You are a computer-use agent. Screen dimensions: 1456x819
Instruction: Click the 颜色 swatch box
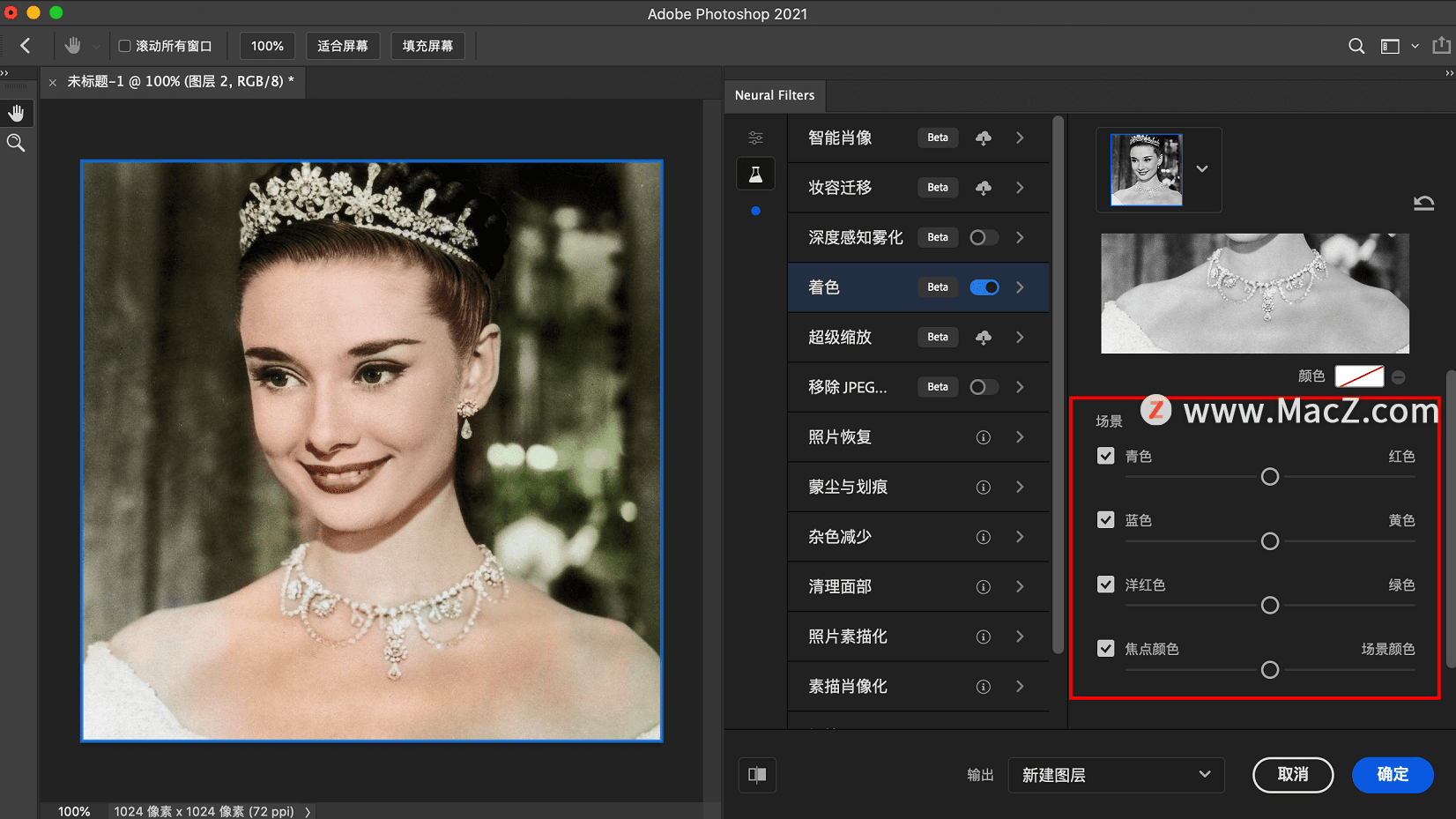click(x=1359, y=376)
